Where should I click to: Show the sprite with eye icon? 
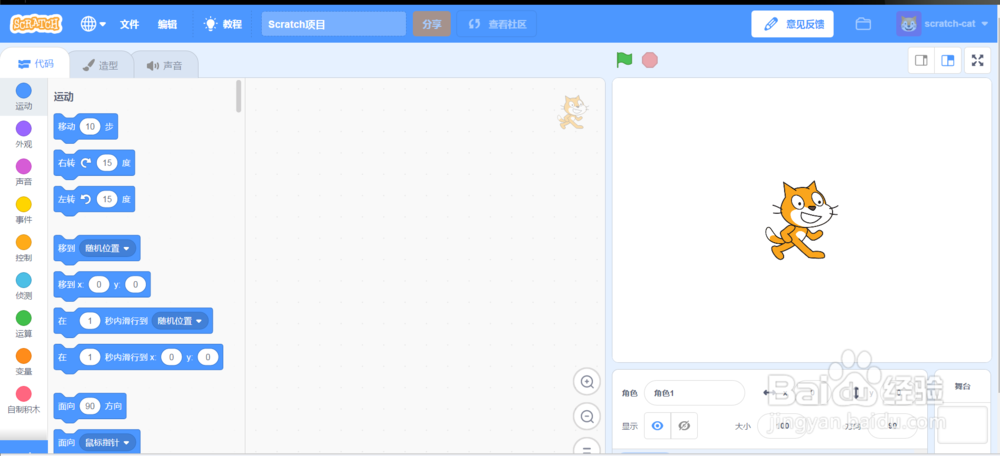(658, 425)
